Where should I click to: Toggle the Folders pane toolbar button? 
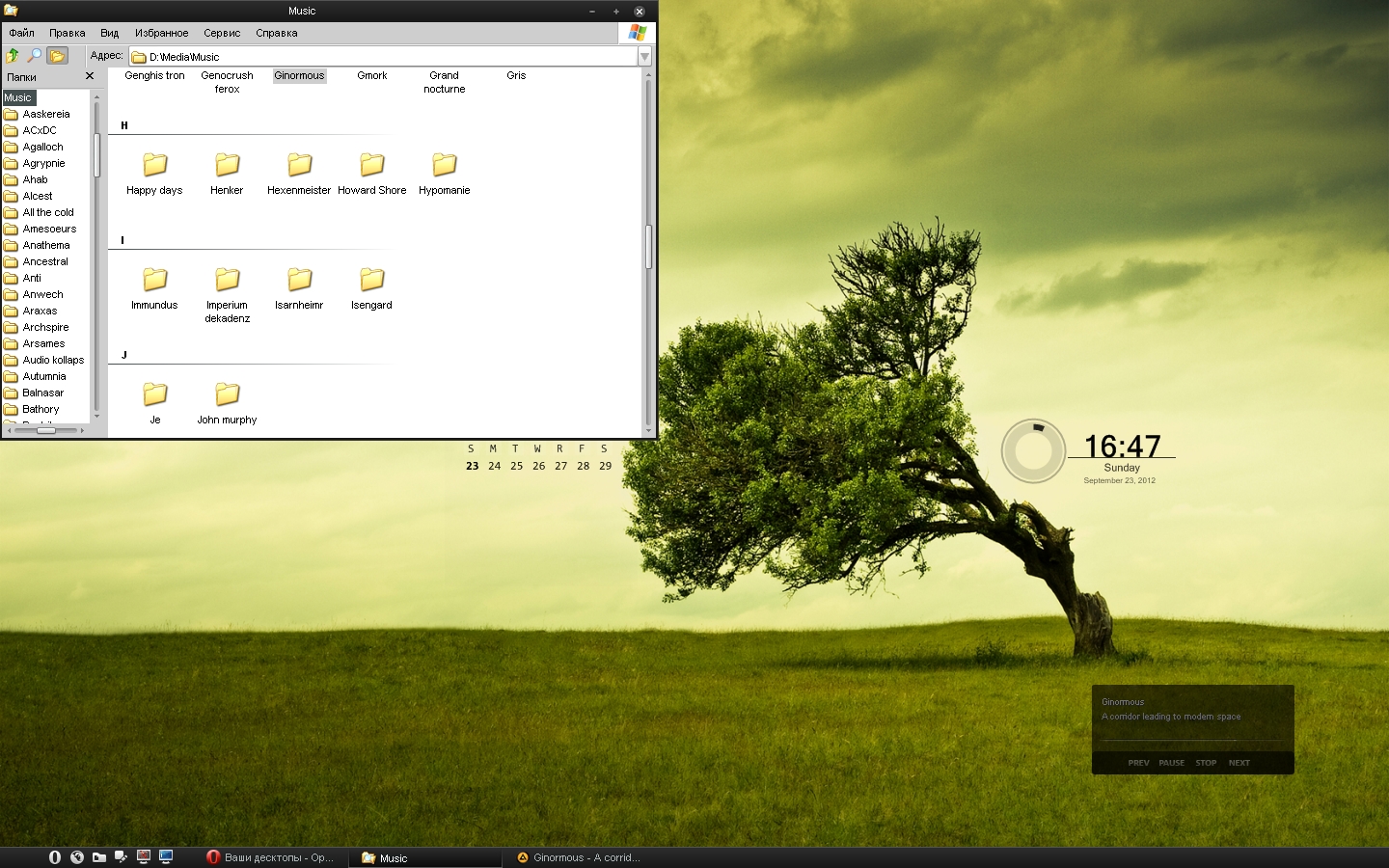57,56
